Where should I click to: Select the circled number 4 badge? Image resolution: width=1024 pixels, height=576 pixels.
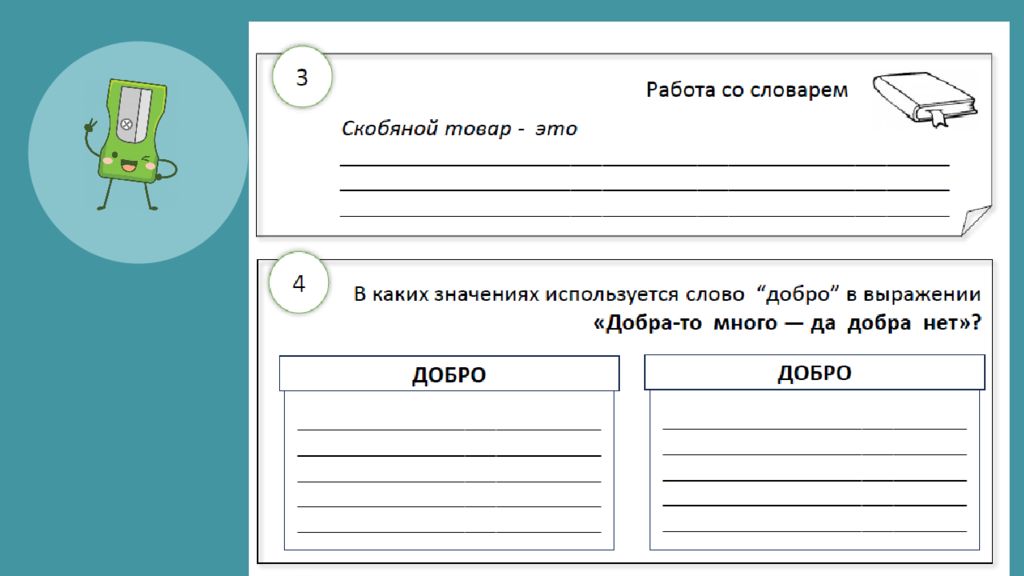click(x=299, y=283)
